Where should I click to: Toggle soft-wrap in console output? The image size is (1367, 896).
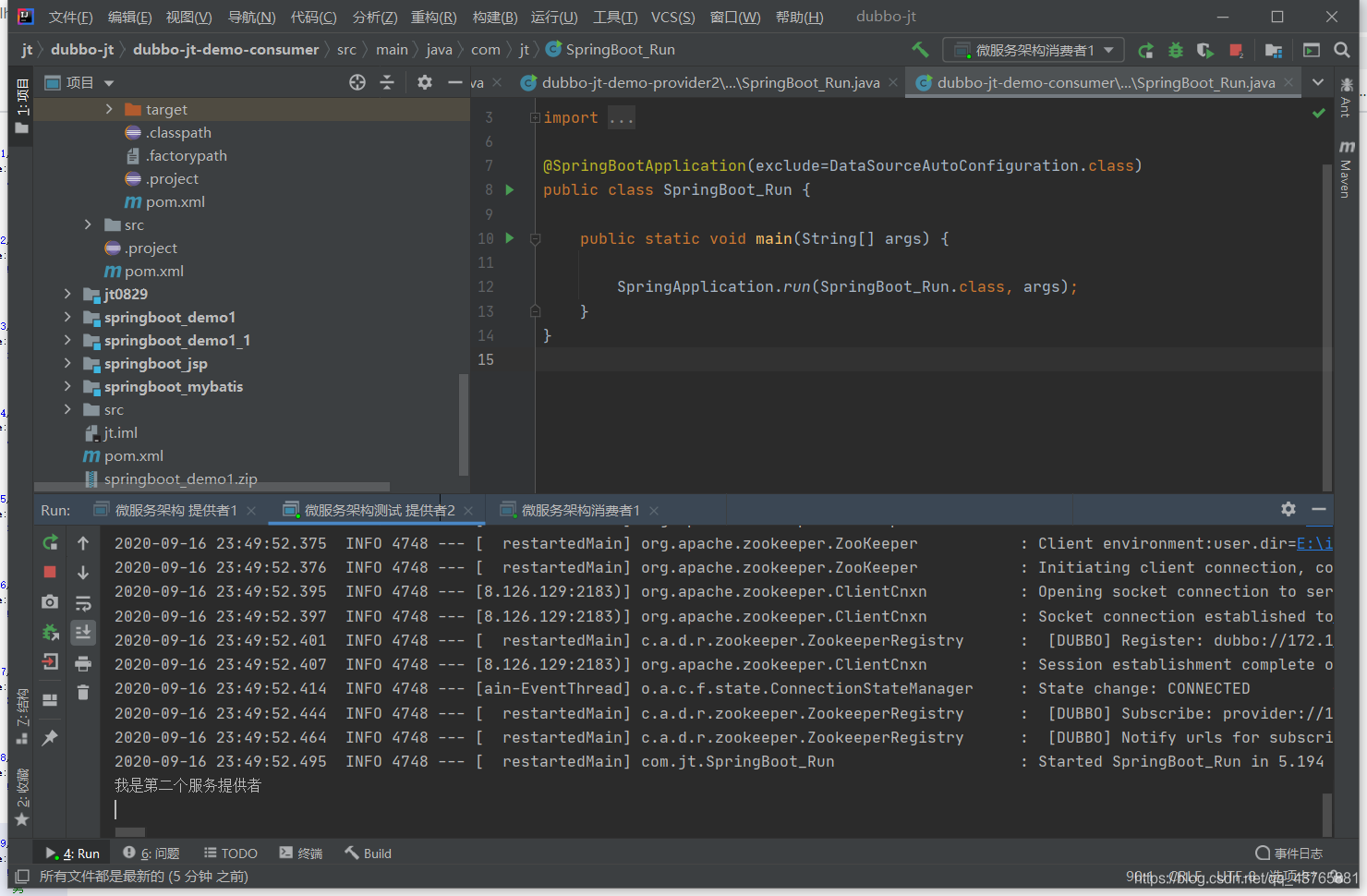coord(83,603)
